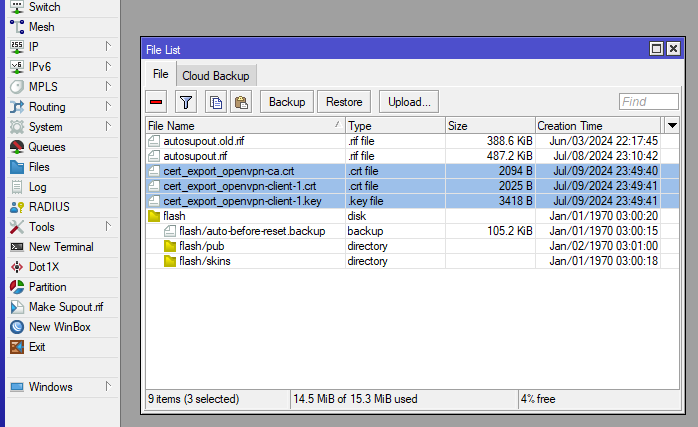This screenshot has height=427, width=698.
Task: Select the File tab
Action: 160,75
